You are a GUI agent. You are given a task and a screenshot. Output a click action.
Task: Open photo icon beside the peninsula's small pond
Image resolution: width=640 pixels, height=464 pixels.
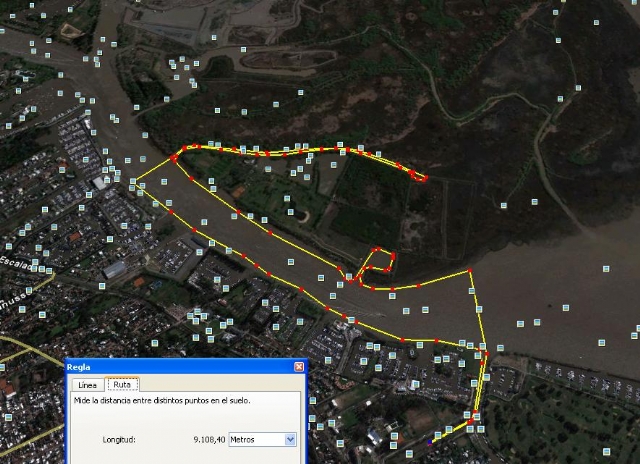[290, 212]
